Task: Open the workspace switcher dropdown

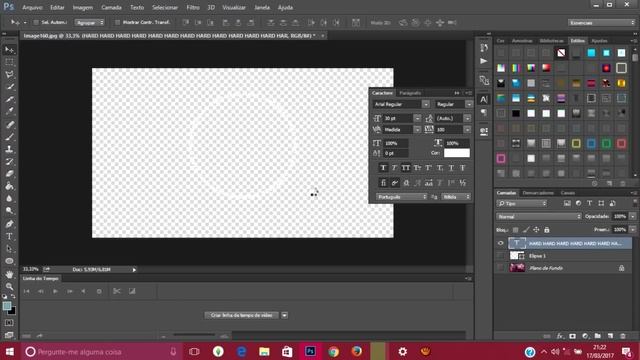Action: click(602, 23)
